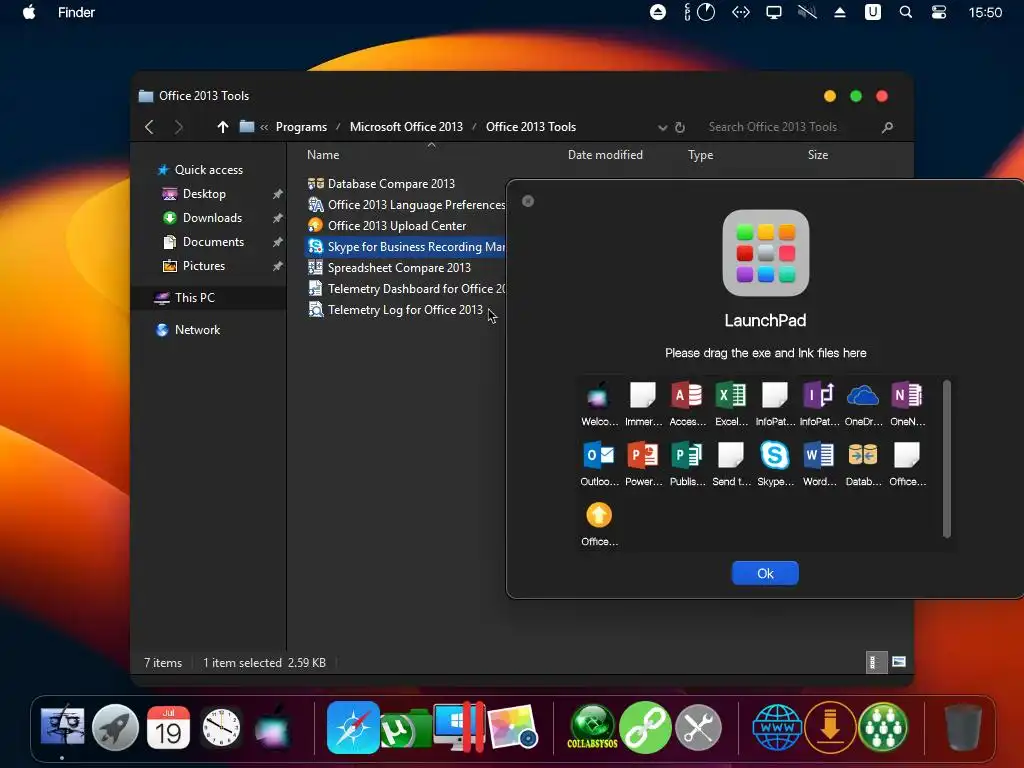Screen dimensions: 1024x768
Task: Select Skype for Business Recording Manager file
Action: [x=406, y=247]
